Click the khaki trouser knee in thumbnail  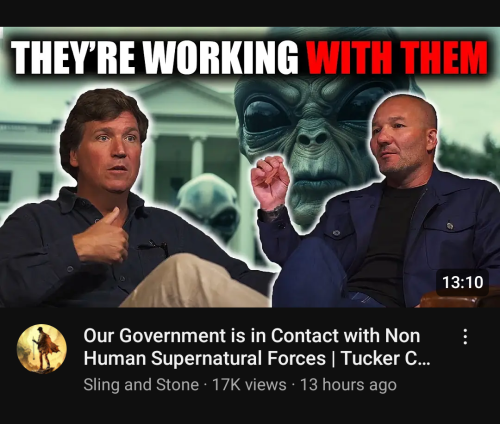click(x=197, y=280)
